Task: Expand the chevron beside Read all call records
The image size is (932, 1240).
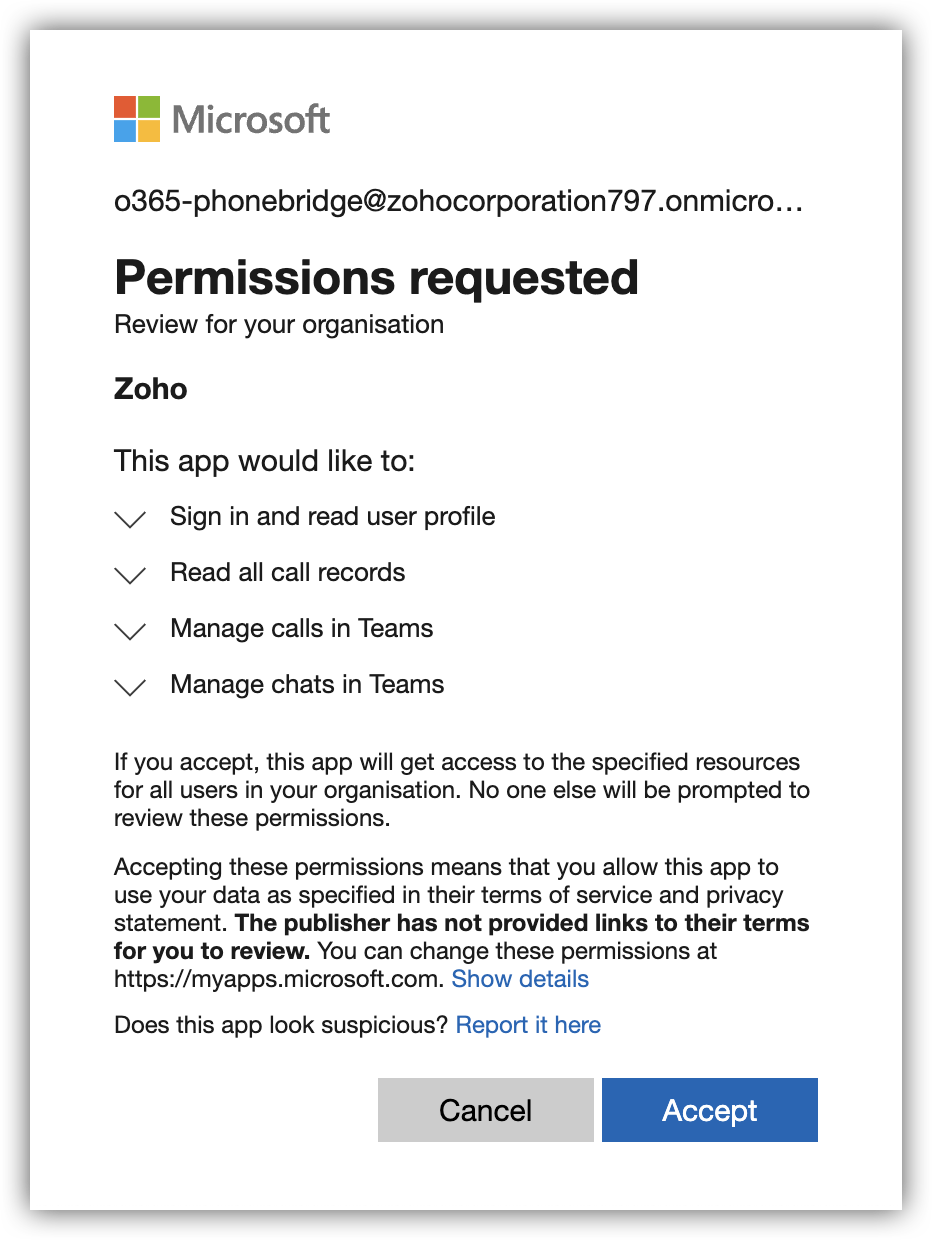Action: (x=131, y=575)
